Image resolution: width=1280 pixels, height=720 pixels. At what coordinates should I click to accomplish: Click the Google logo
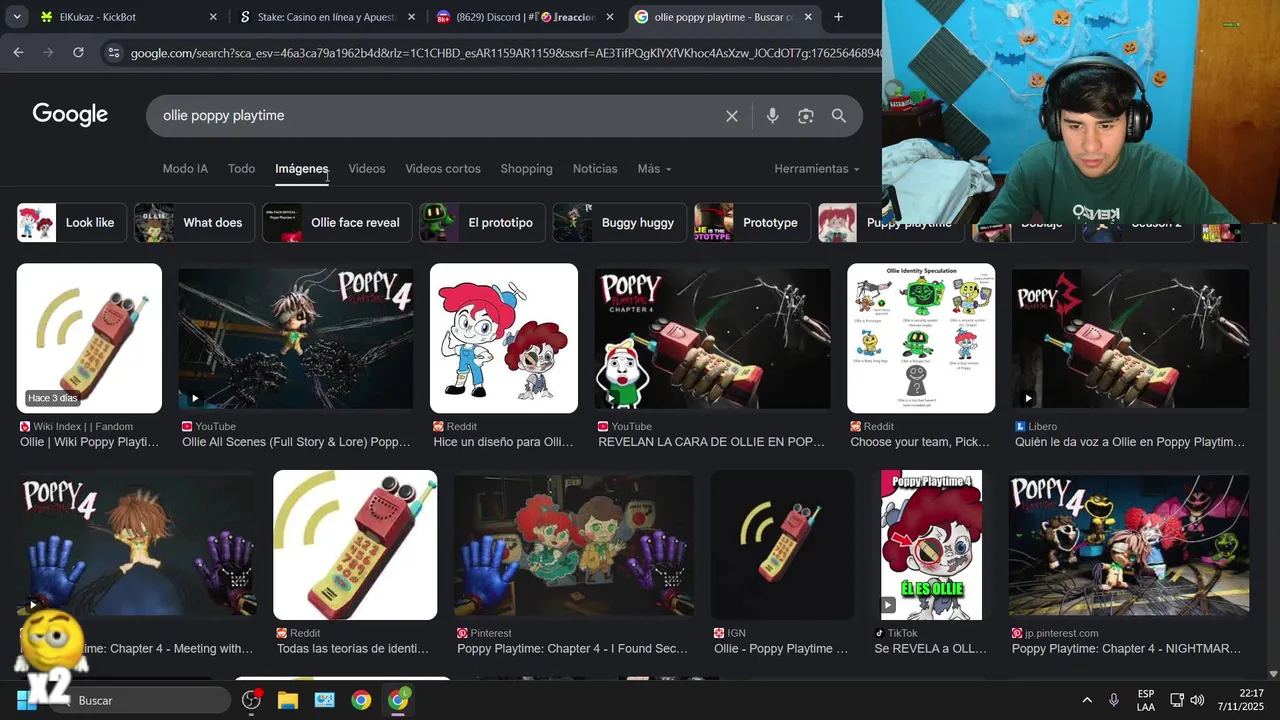tap(70, 115)
